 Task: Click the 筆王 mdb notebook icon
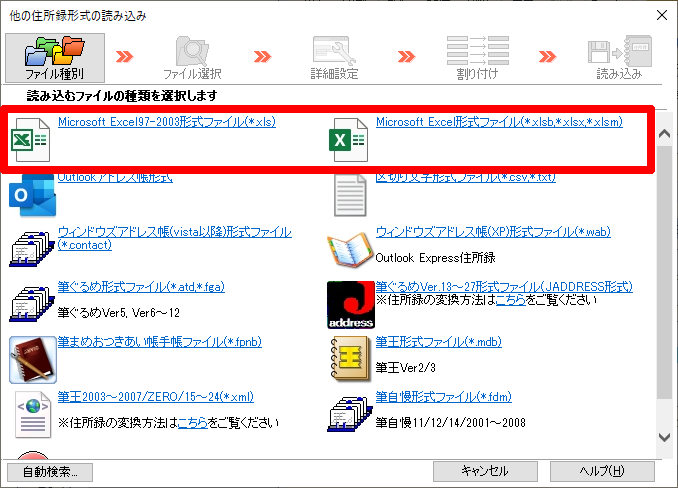click(350, 360)
